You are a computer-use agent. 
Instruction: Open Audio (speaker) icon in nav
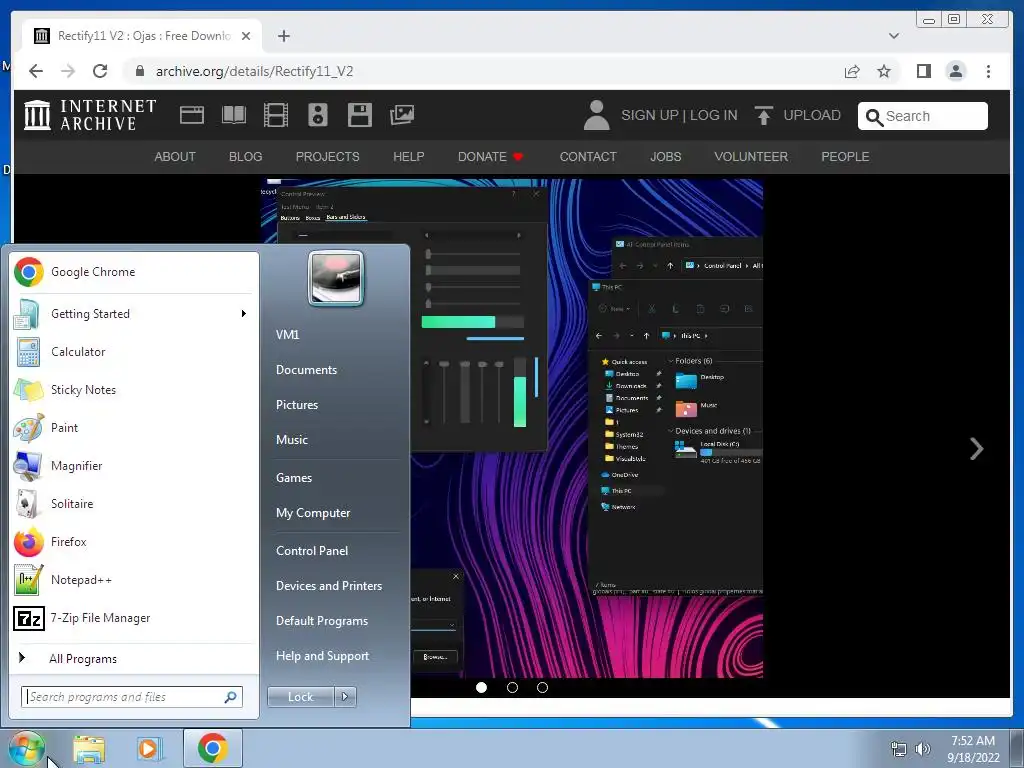pos(318,115)
